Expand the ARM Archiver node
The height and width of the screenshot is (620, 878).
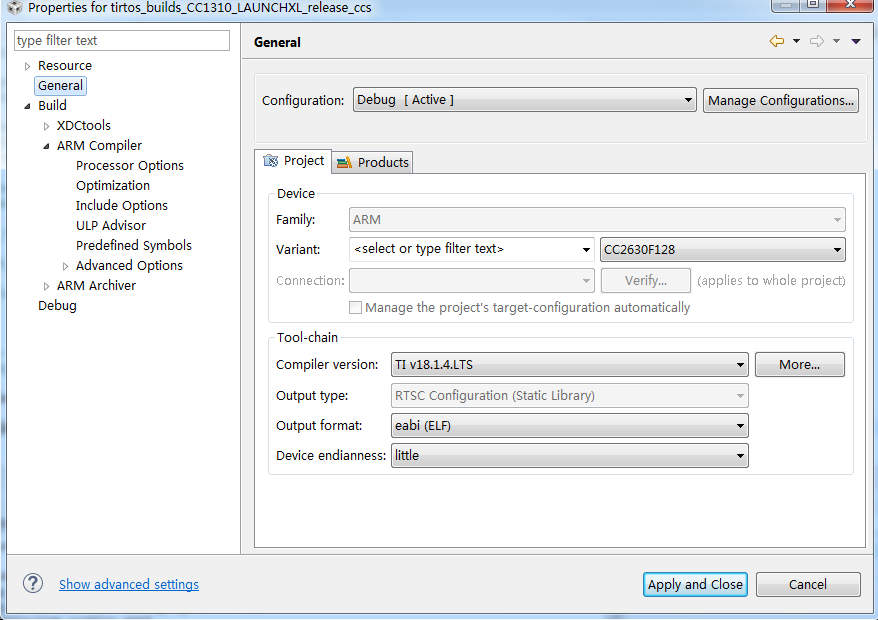(46, 286)
